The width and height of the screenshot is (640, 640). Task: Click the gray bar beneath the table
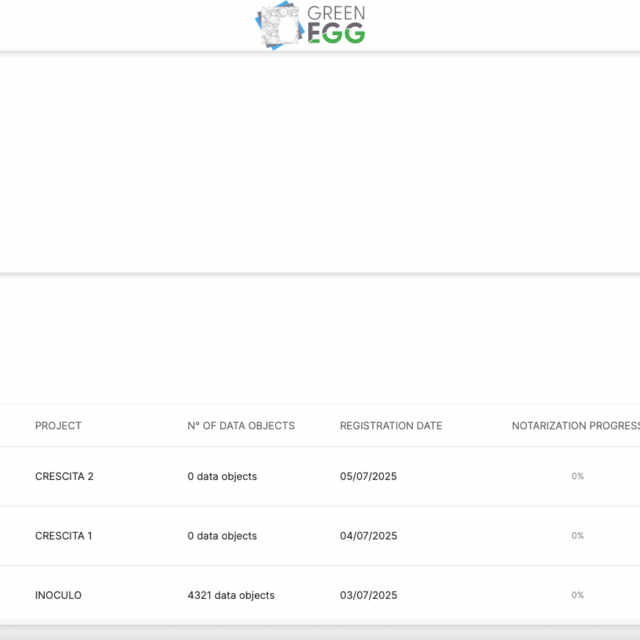(320, 632)
